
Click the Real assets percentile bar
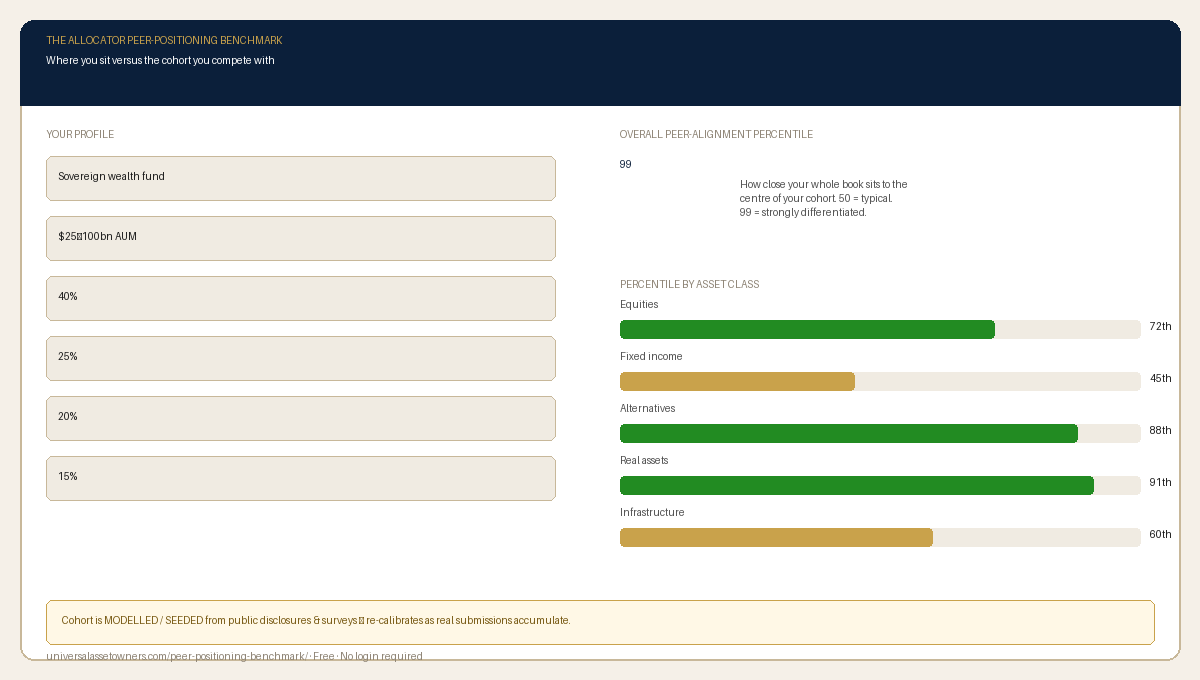pos(880,485)
